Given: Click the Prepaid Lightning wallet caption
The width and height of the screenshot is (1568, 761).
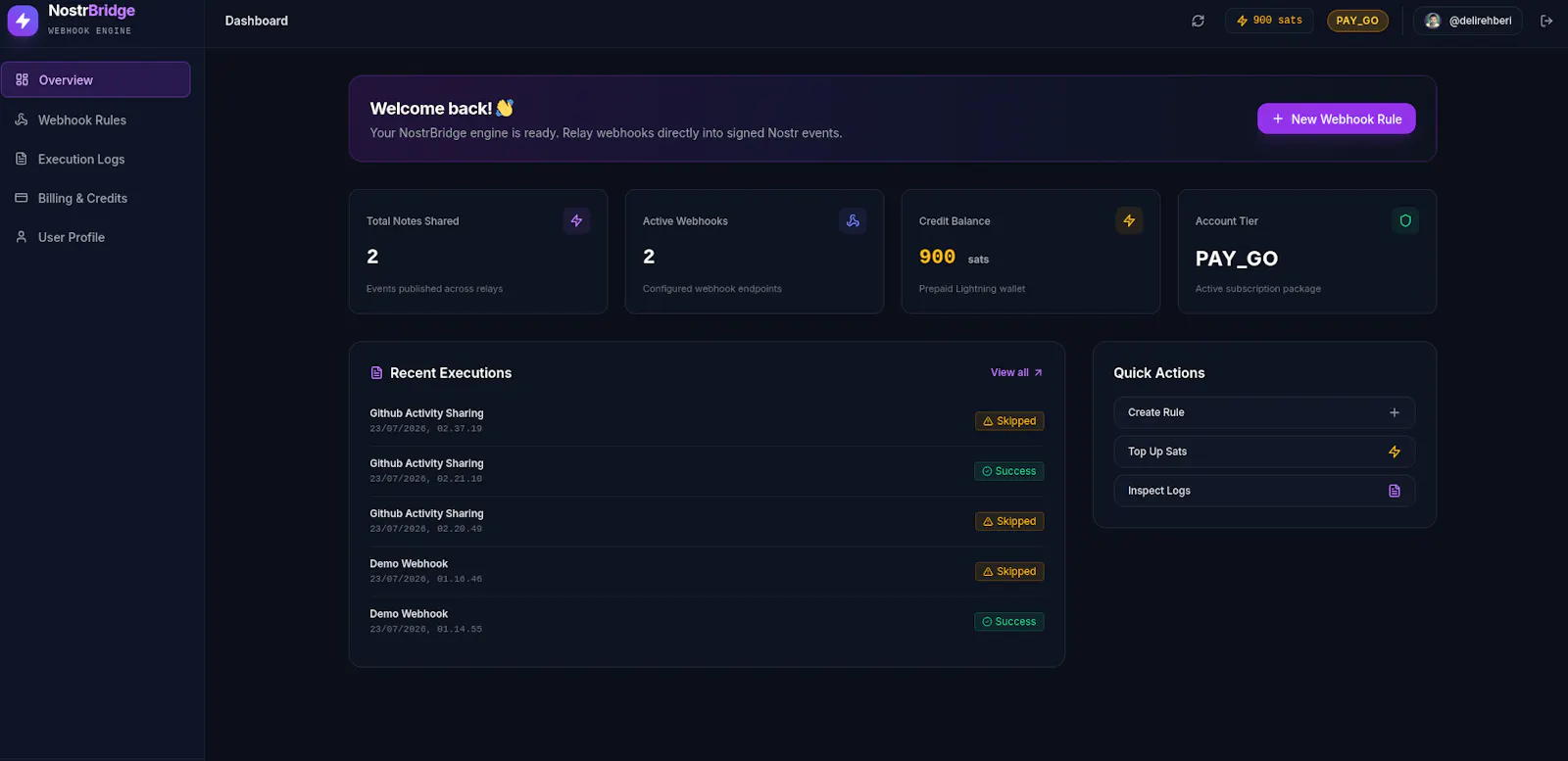Looking at the screenshot, I should point(972,289).
